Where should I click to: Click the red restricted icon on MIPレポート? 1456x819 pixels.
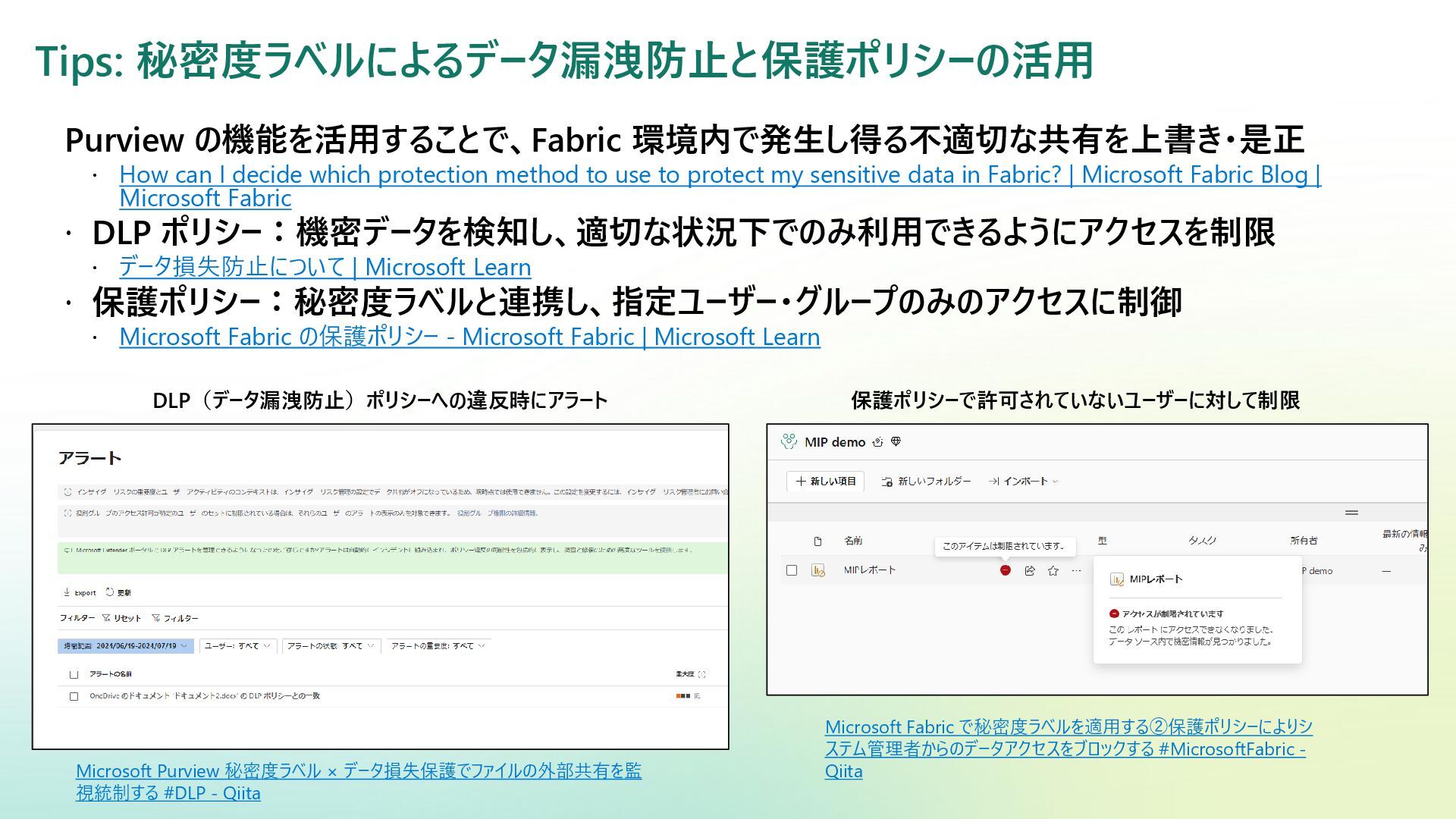1006,570
